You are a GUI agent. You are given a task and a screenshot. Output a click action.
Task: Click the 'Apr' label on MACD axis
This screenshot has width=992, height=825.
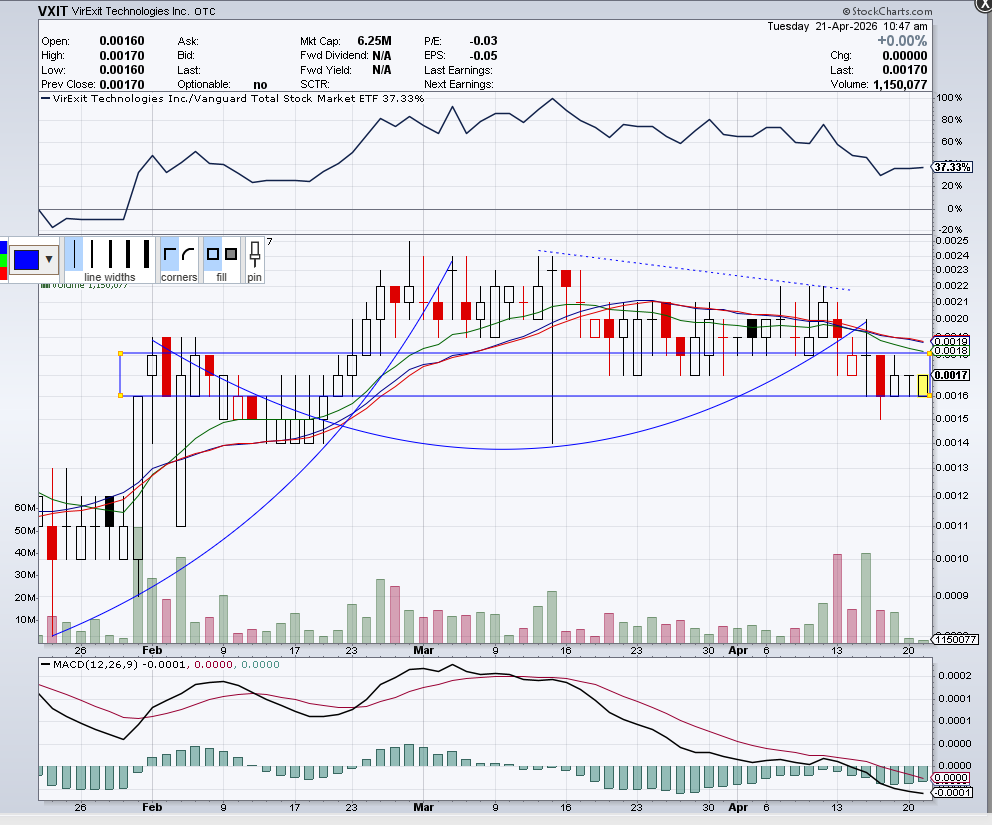738,807
